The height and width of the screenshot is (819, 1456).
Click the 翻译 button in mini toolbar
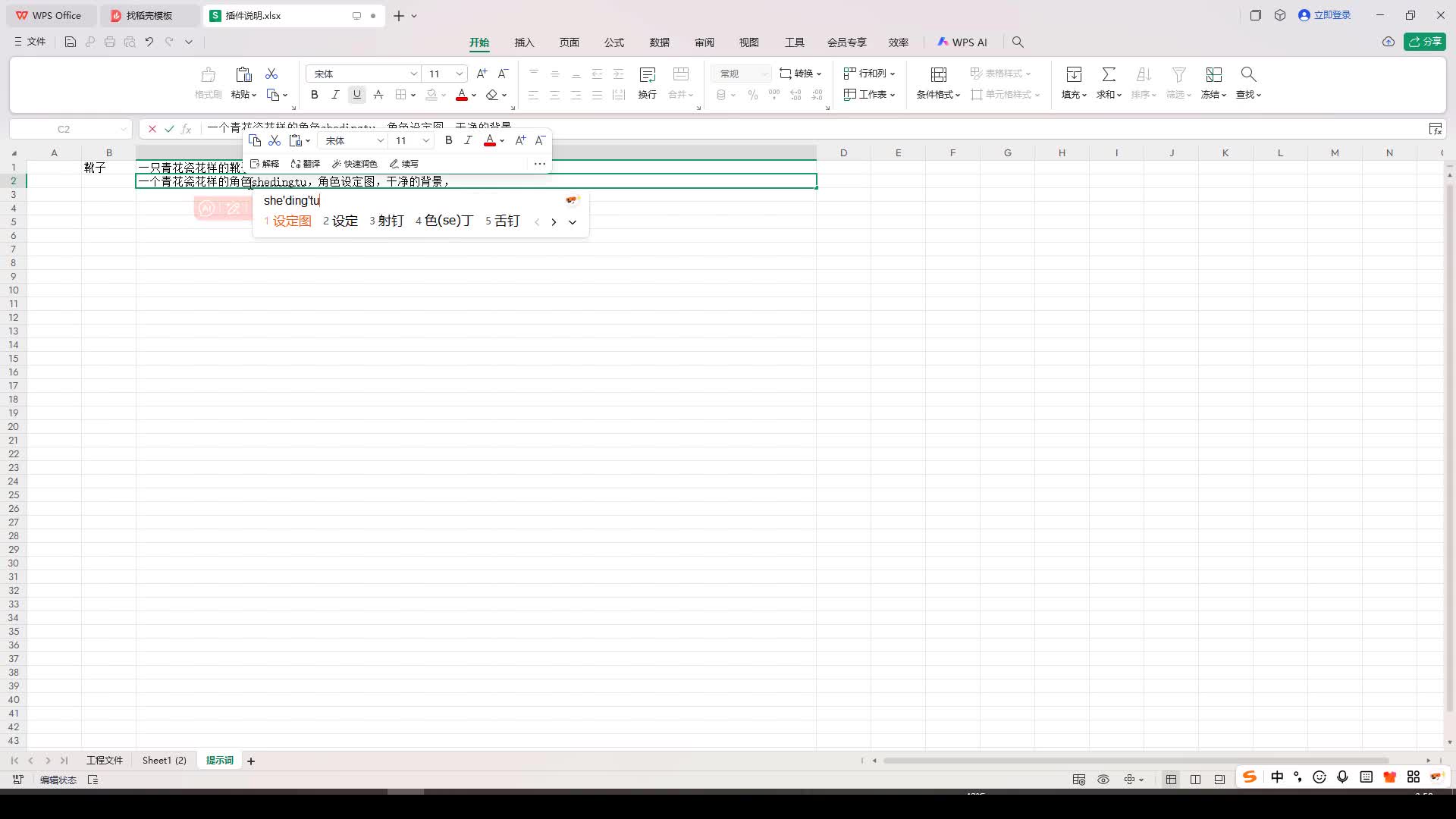[306, 164]
